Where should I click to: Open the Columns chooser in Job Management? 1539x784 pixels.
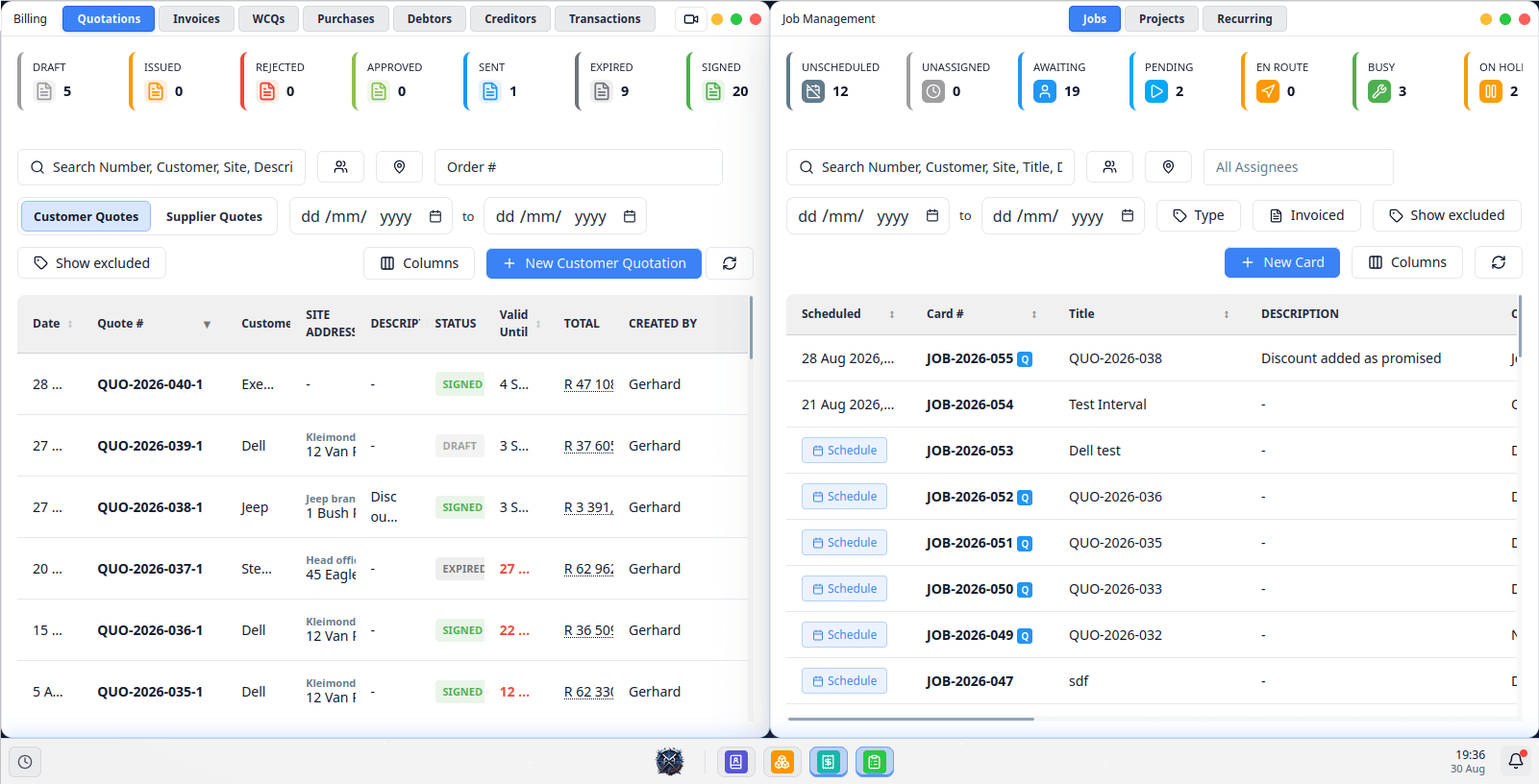[x=1407, y=262]
